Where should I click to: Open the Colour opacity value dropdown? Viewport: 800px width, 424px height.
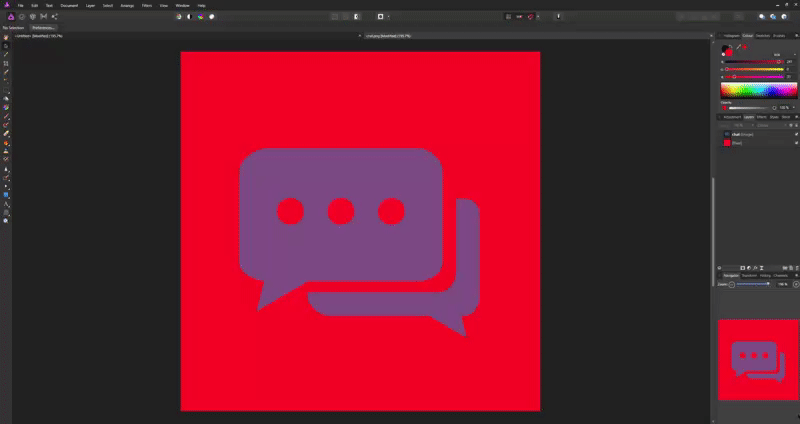tap(794, 108)
